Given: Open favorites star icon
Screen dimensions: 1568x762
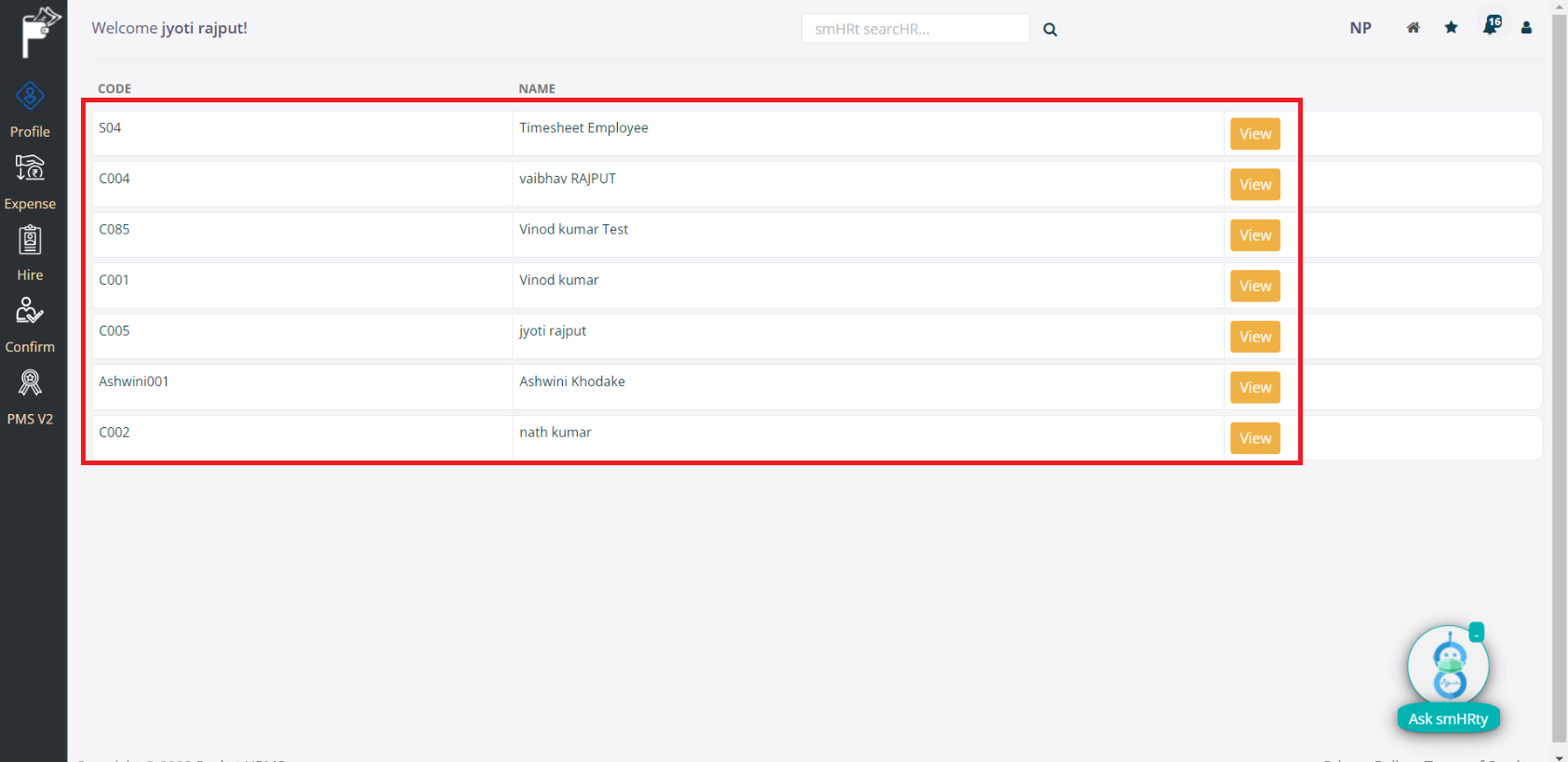Looking at the screenshot, I should (1451, 28).
